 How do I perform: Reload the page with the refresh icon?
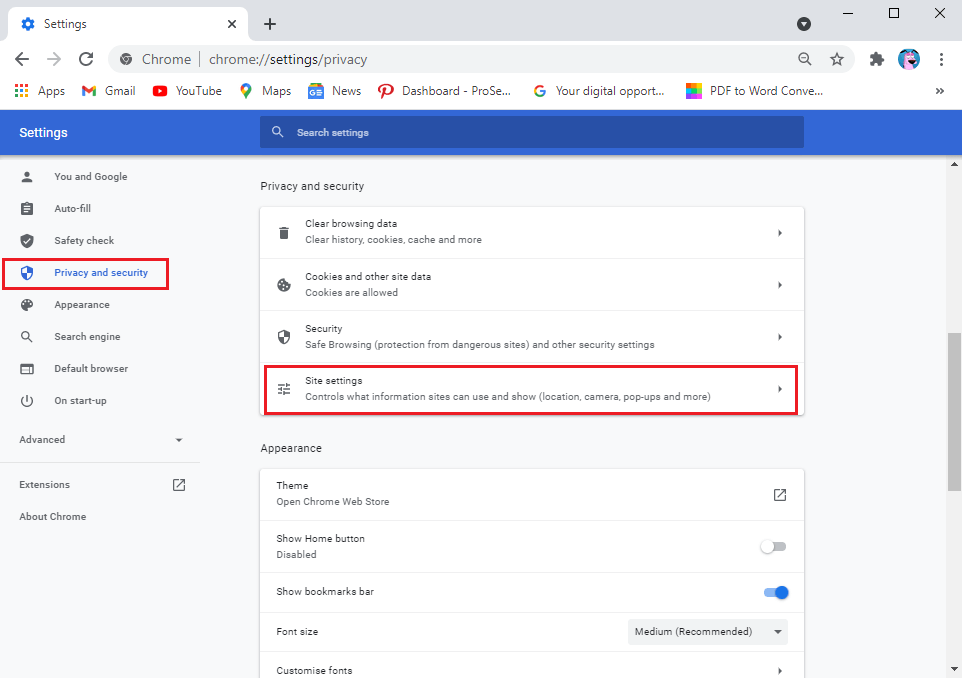click(86, 59)
